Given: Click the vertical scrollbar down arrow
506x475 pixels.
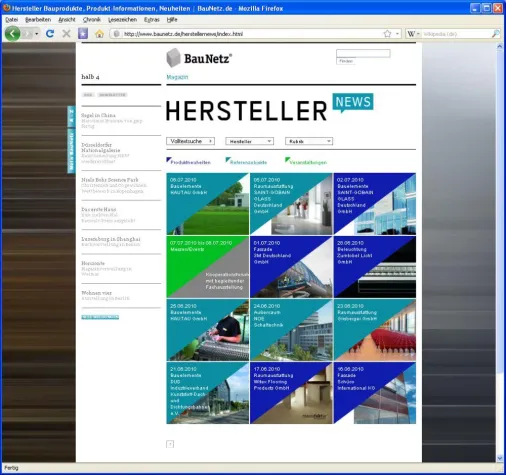Looking at the screenshot, I should click(x=499, y=459).
